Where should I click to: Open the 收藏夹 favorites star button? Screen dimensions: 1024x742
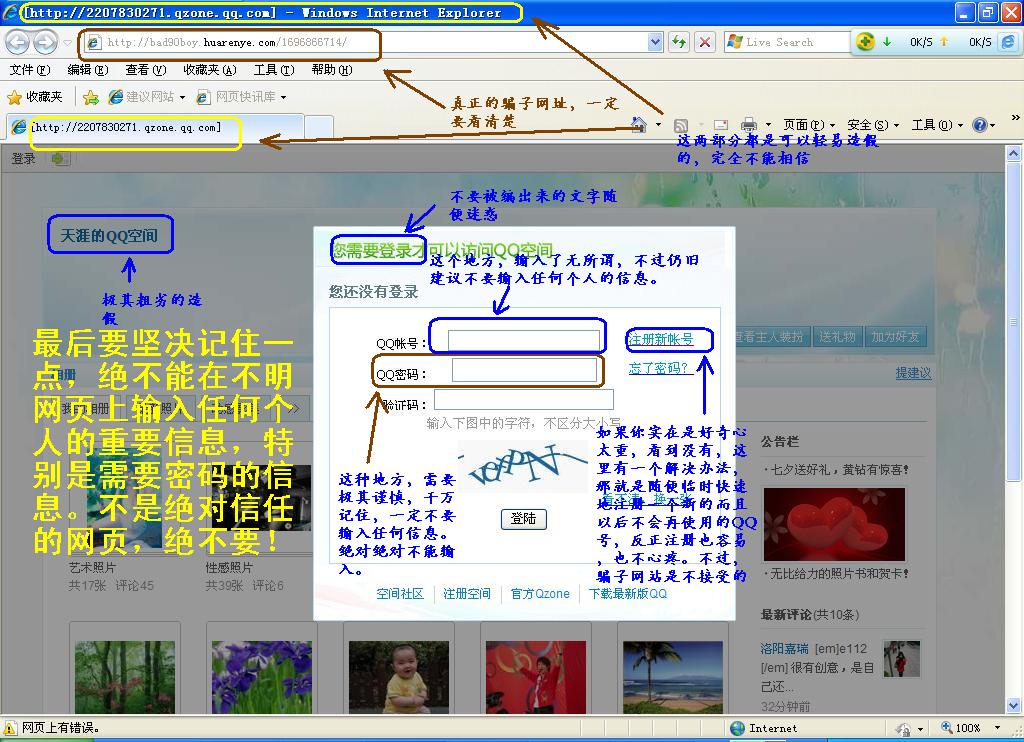[x=35, y=97]
